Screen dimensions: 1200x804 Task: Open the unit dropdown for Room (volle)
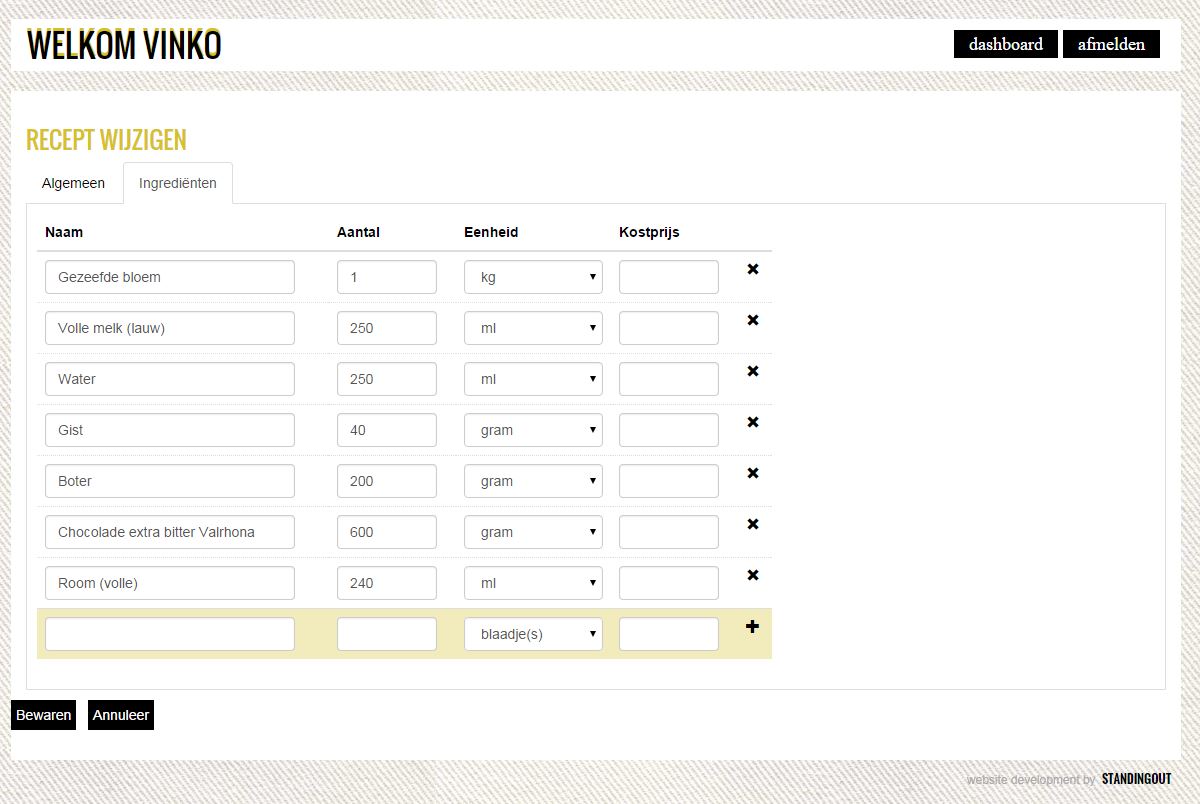coord(533,583)
